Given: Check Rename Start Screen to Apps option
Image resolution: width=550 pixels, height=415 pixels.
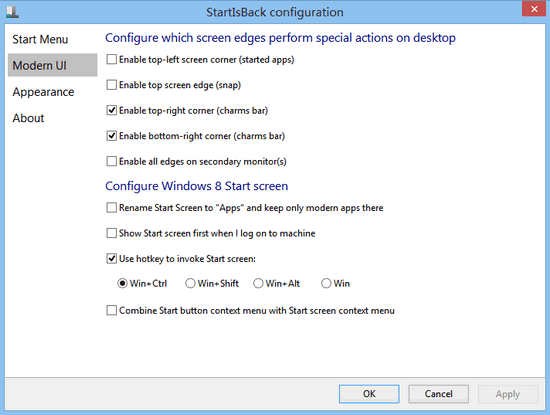Looking at the screenshot, I should [x=112, y=208].
